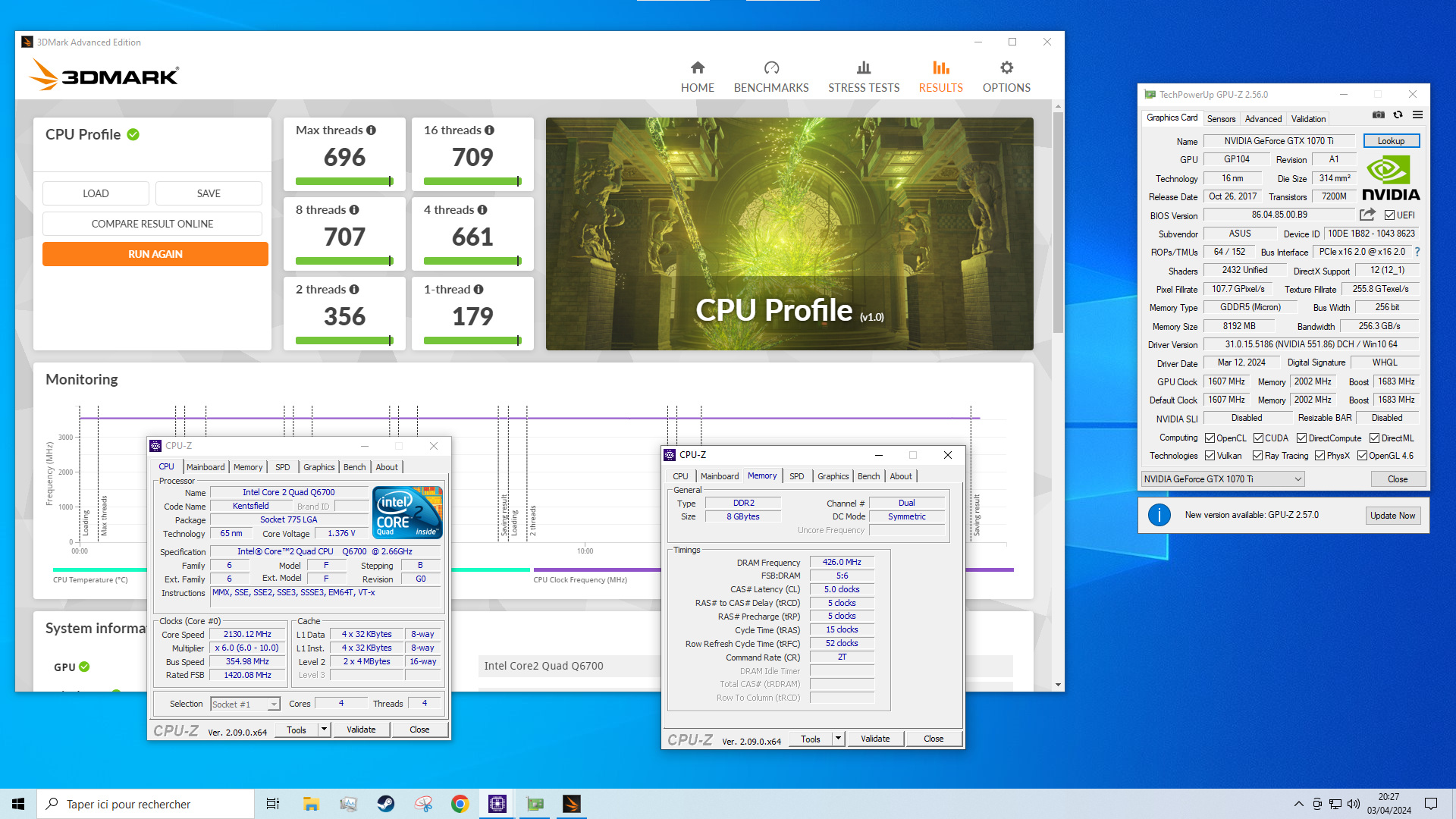Open the Graphics tab in right CPU-Z window
The image size is (1456, 819).
tap(833, 476)
